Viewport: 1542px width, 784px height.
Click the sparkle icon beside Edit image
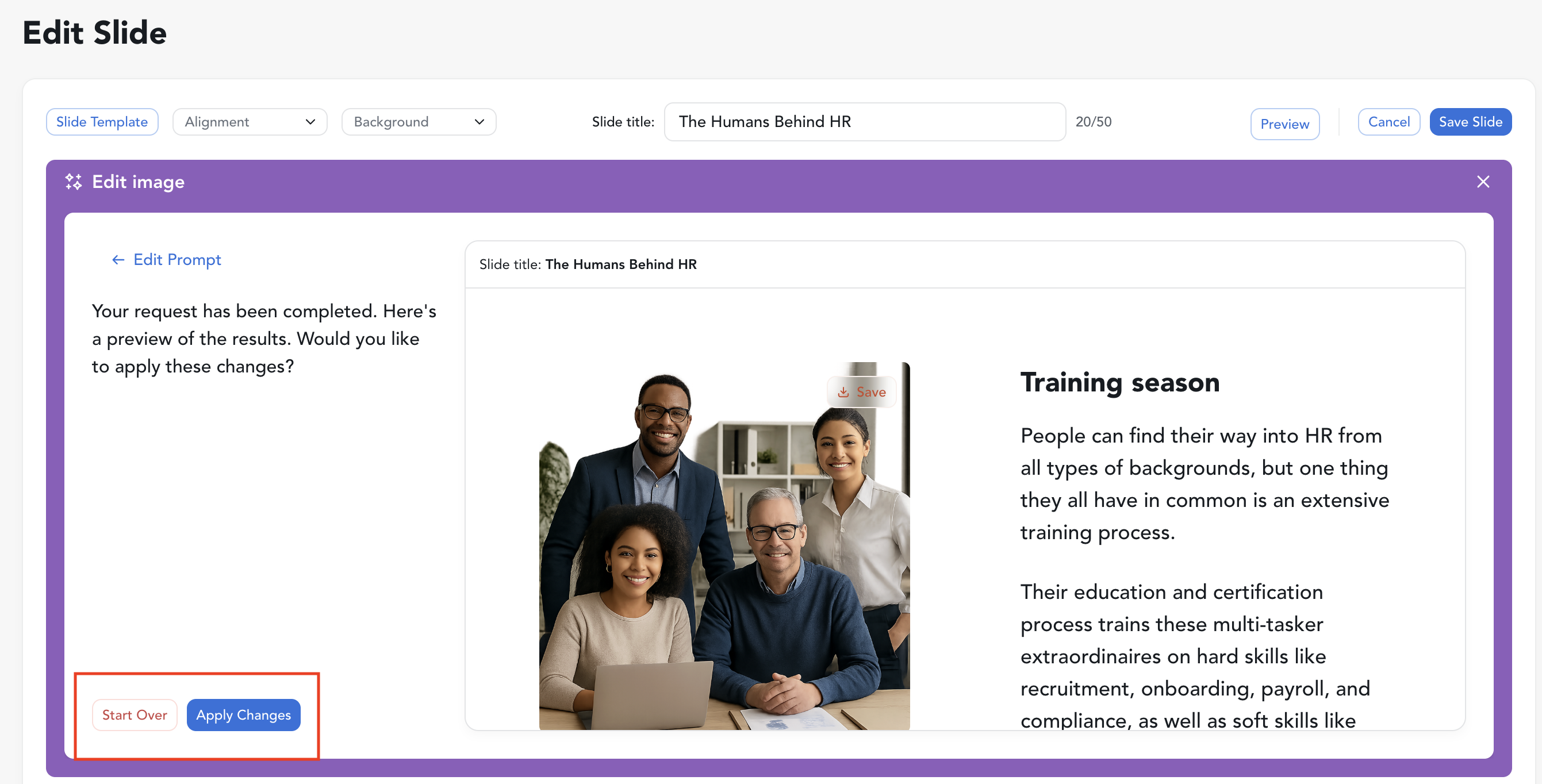pyautogui.click(x=73, y=181)
